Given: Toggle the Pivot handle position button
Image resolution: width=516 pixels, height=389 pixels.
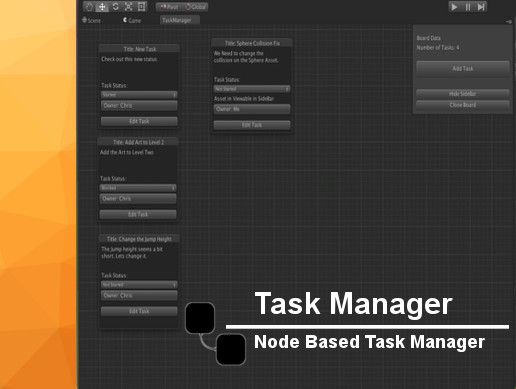Looking at the screenshot, I should point(169,7).
